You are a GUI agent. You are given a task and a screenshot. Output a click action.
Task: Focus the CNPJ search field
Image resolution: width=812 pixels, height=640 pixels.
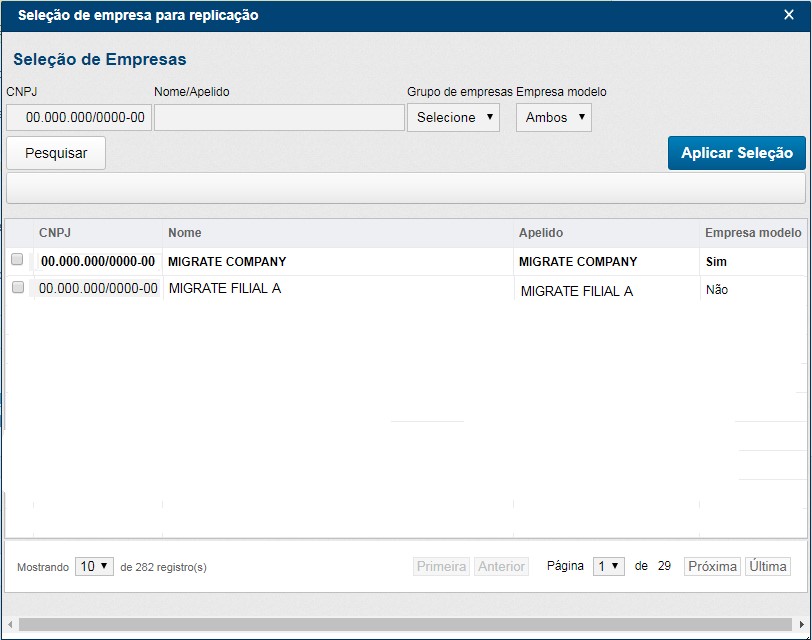[x=79, y=117]
